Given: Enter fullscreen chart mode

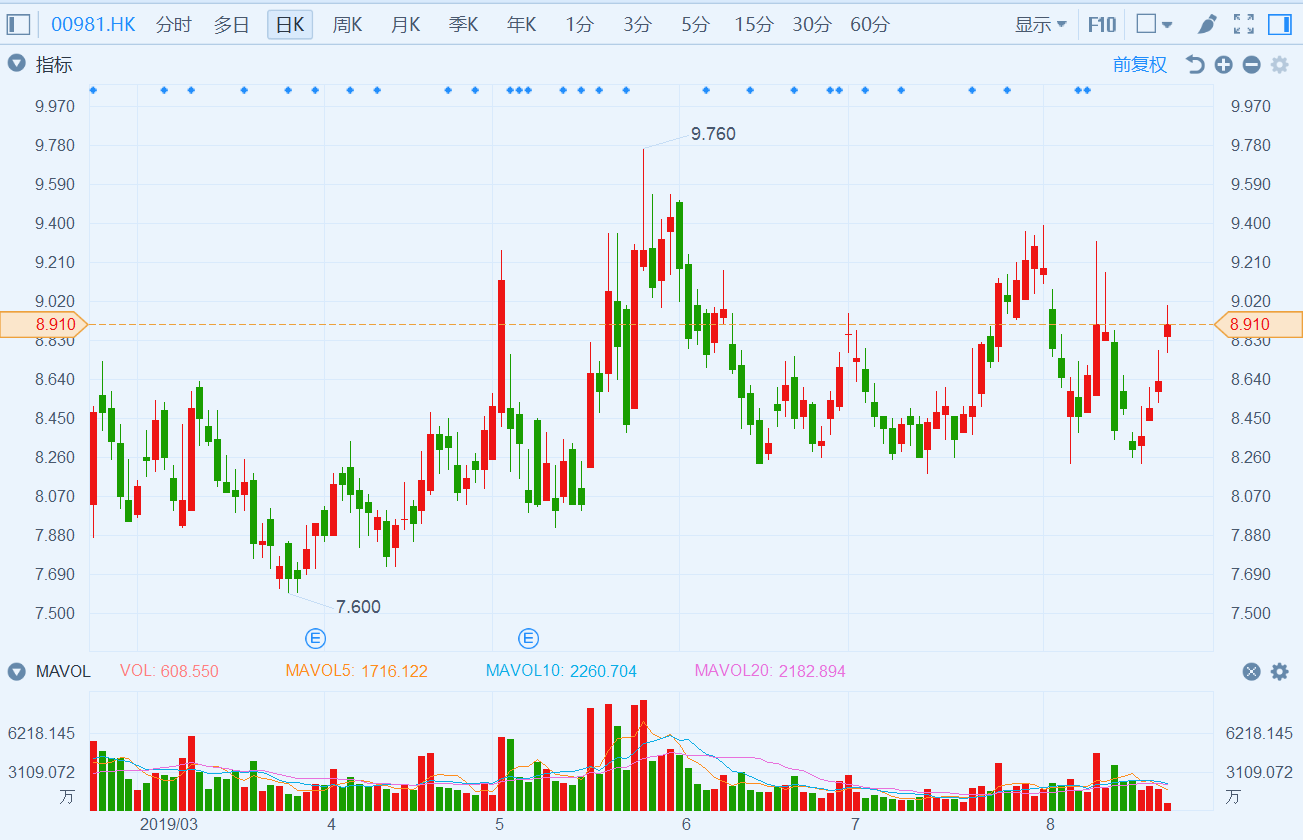Looking at the screenshot, I should pyautogui.click(x=1243, y=25).
